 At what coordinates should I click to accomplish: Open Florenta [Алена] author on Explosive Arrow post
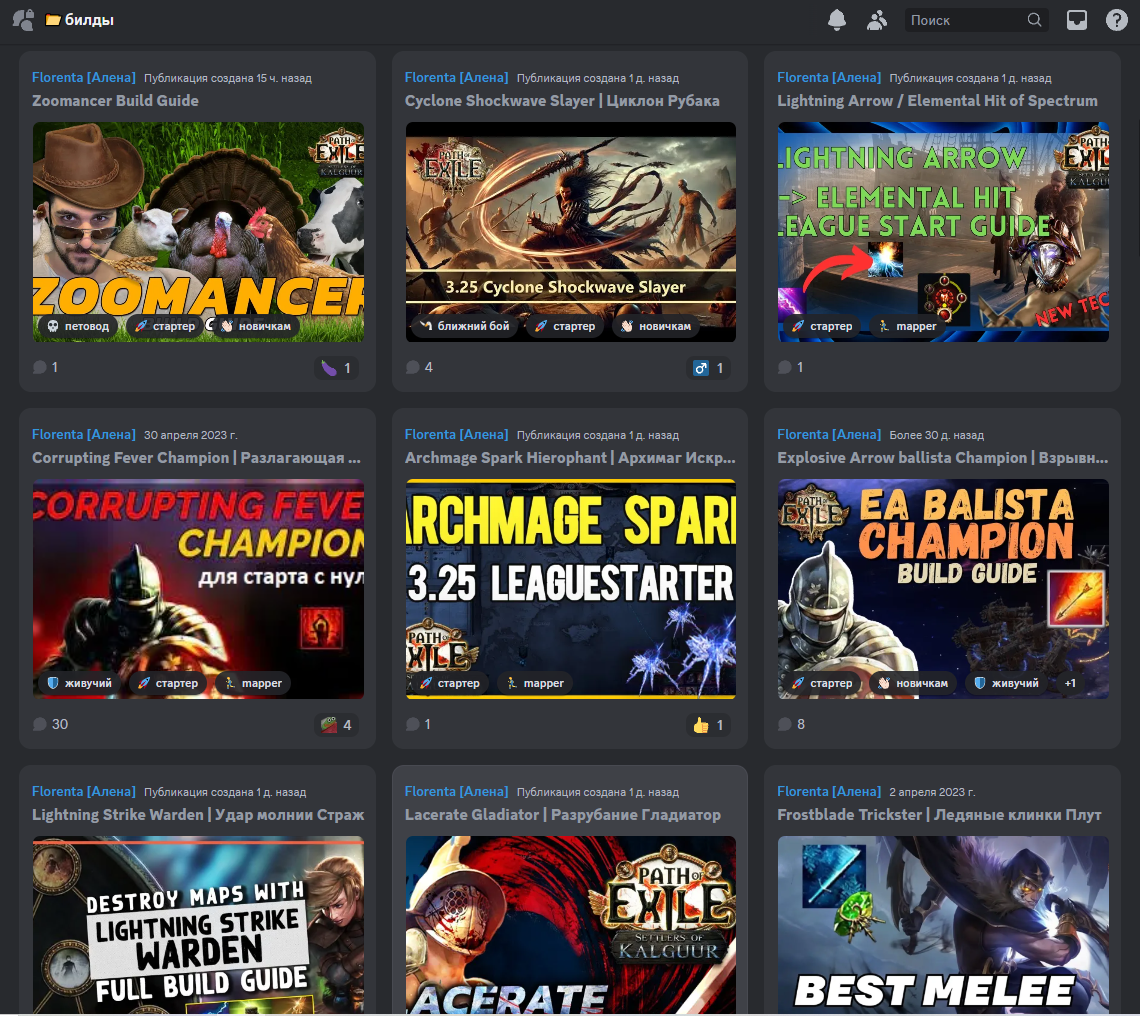pyautogui.click(x=829, y=434)
